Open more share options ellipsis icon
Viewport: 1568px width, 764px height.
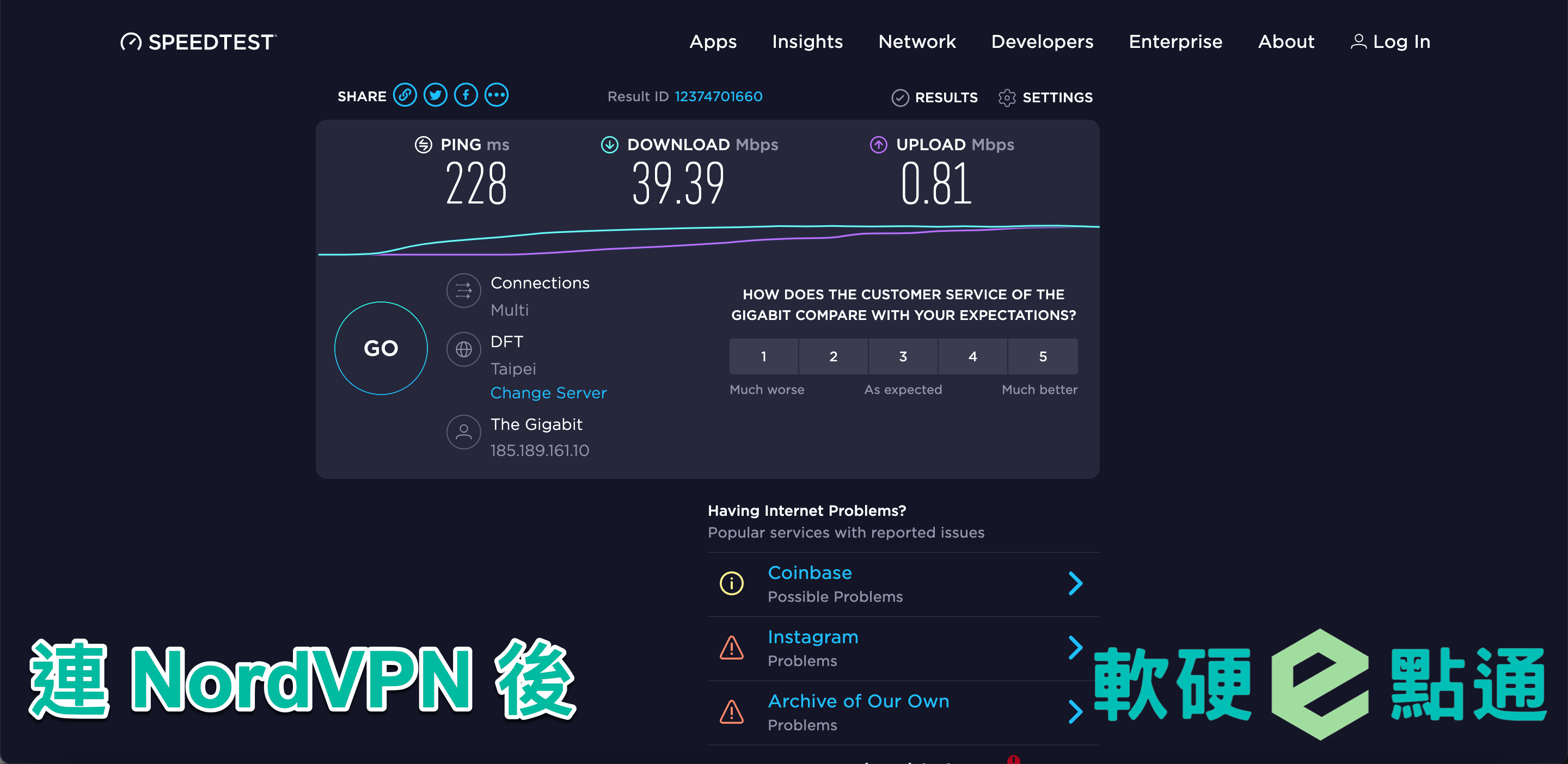496,96
